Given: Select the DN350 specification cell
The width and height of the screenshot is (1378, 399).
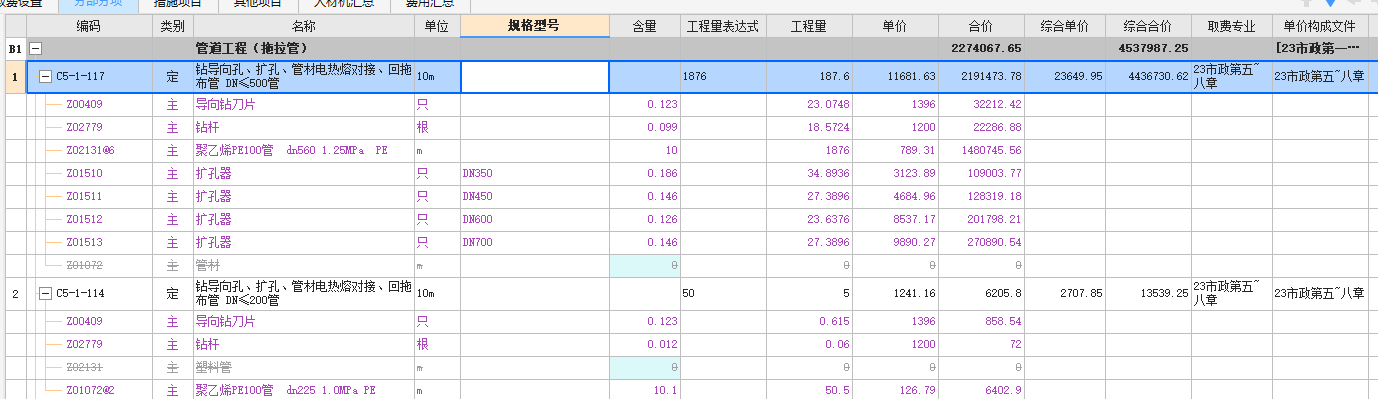Looking at the screenshot, I should point(534,173).
